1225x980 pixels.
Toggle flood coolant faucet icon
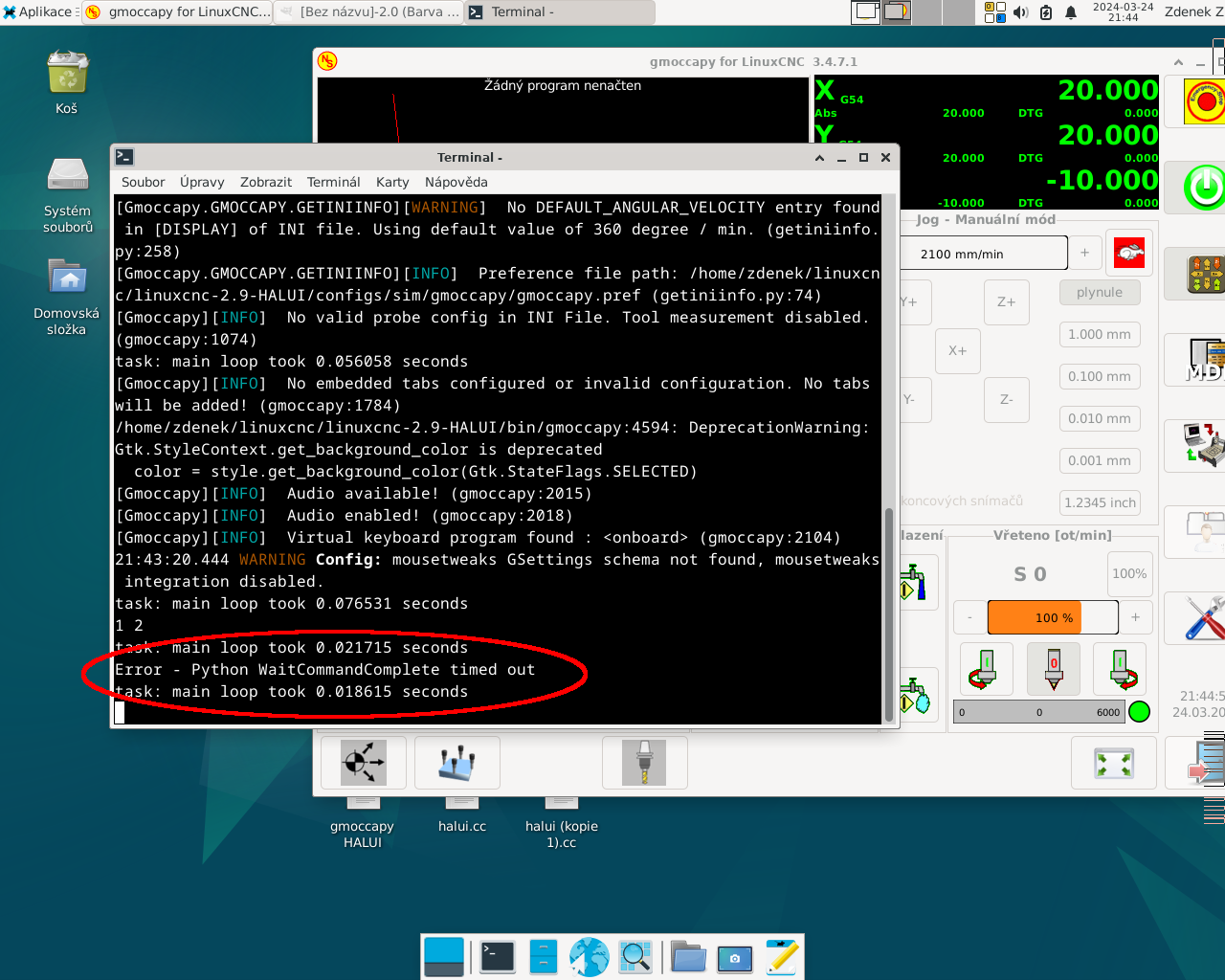click(x=917, y=582)
